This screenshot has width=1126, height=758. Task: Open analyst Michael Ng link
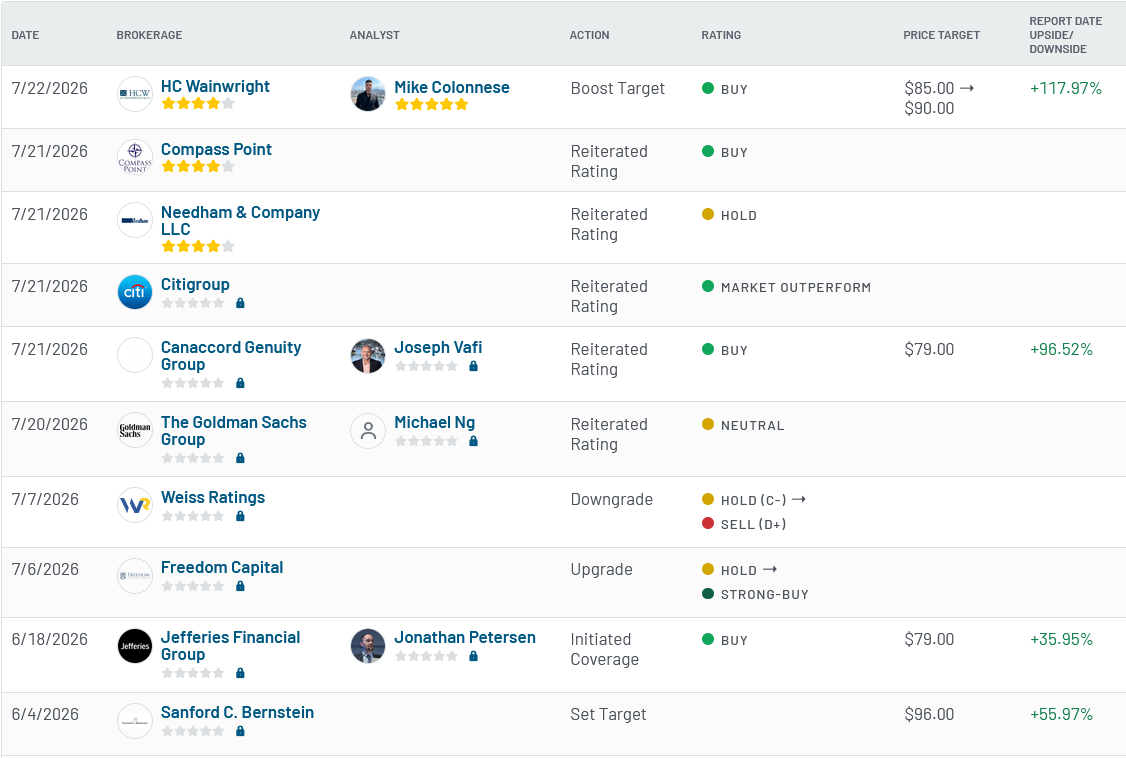coord(434,422)
